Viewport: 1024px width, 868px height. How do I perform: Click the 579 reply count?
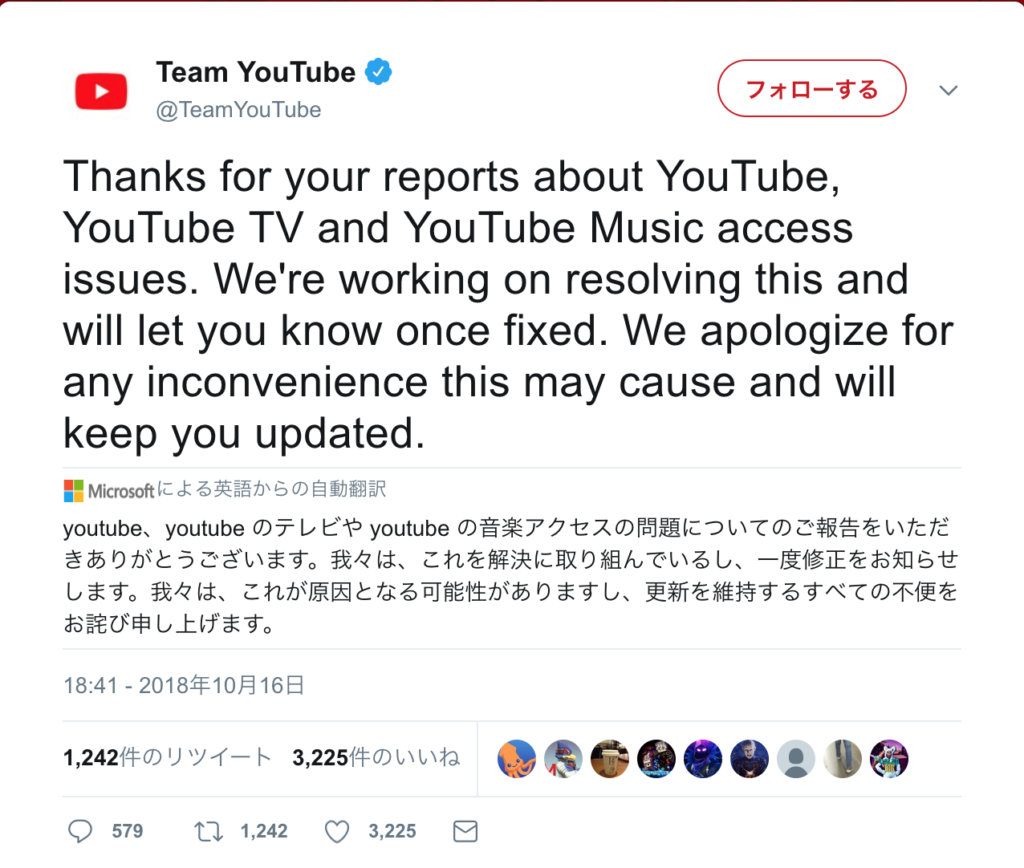[127, 831]
